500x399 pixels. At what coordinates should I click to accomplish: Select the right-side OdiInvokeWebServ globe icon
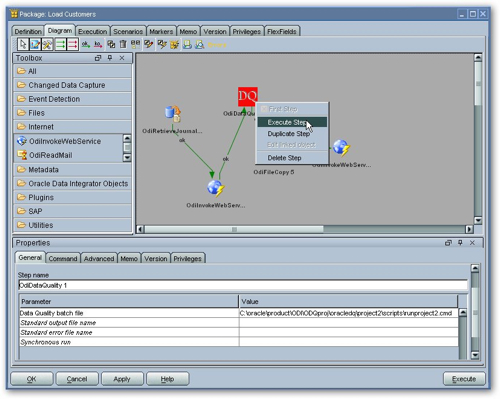coord(341,148)
